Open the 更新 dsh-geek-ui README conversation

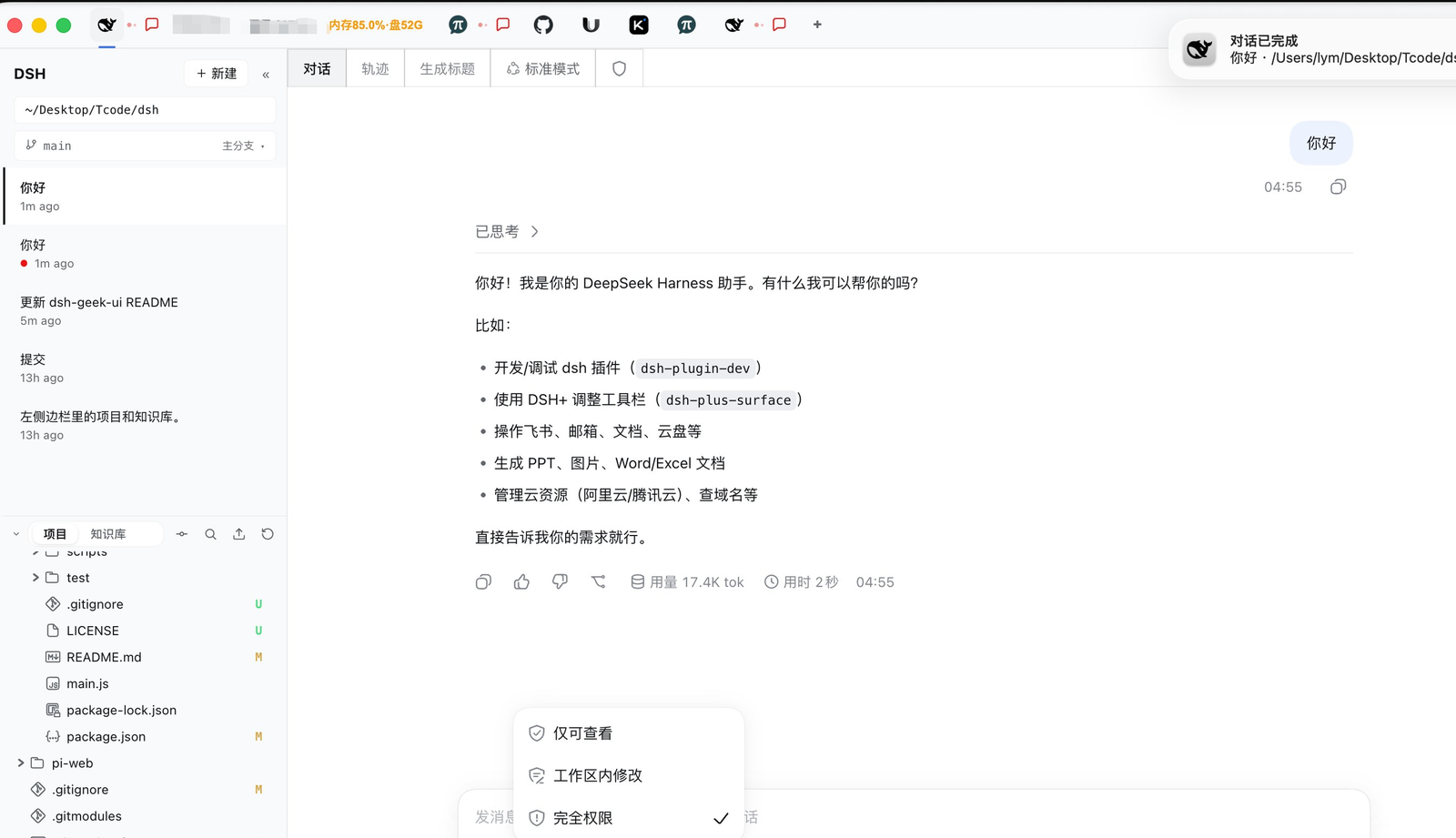(x=145, y=310)
